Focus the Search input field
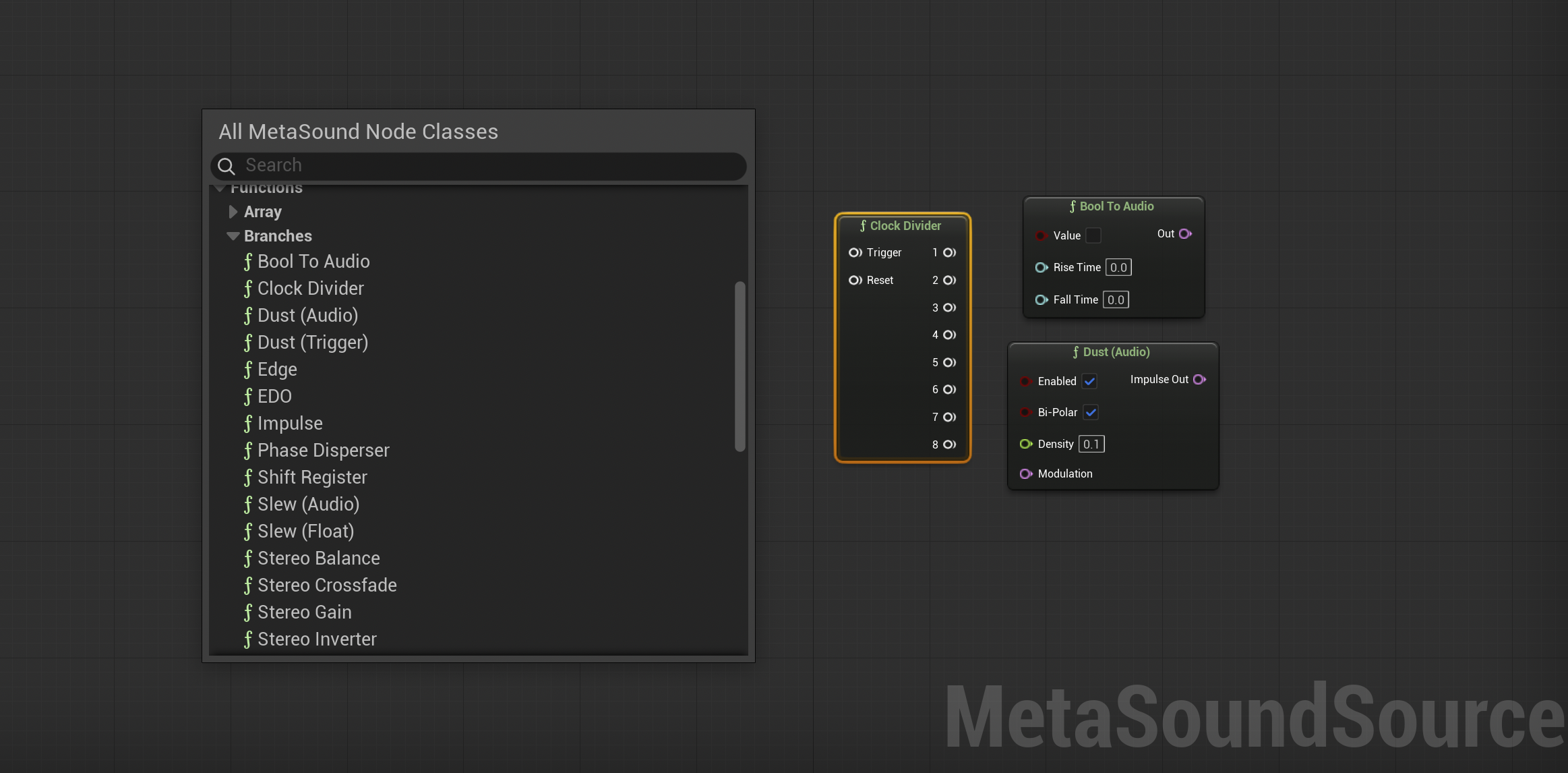The height and width of the screenshot is (773, 1568). coord(479,166)
